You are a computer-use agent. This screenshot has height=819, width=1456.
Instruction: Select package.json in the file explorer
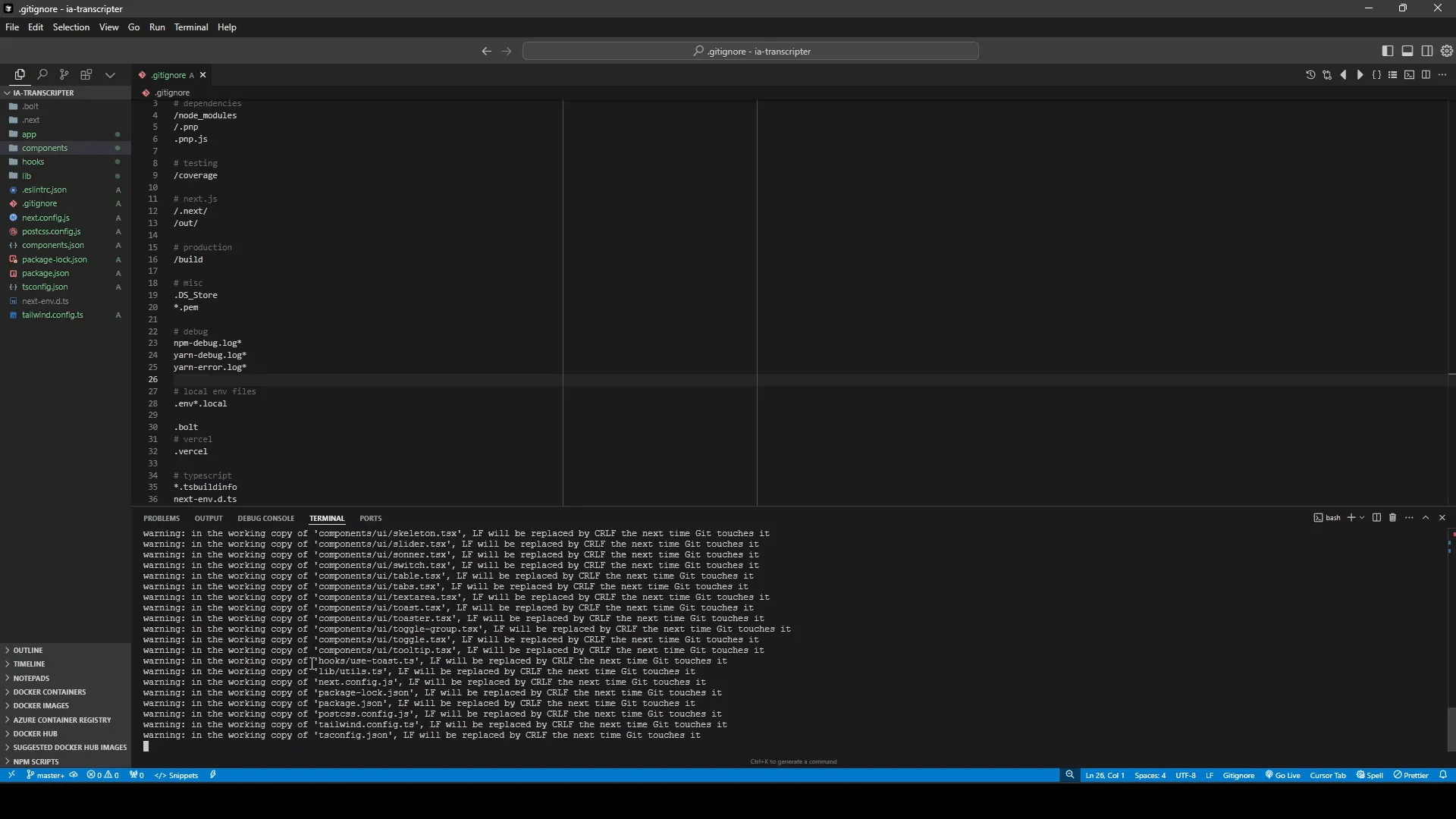click(x=65, y=274)
